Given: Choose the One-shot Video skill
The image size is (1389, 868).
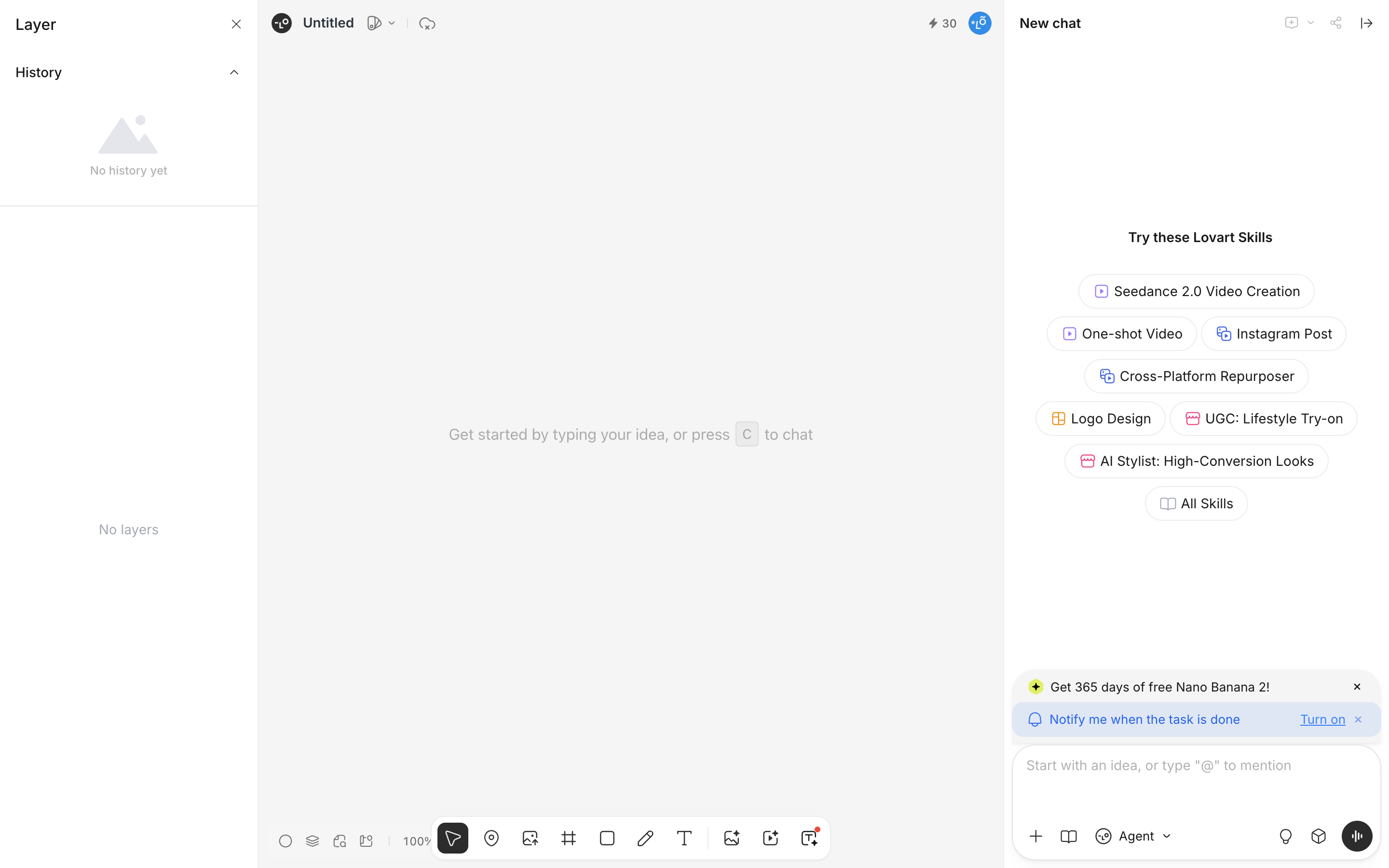Looking at the screenshot, I should click(x=1121, y=334).
